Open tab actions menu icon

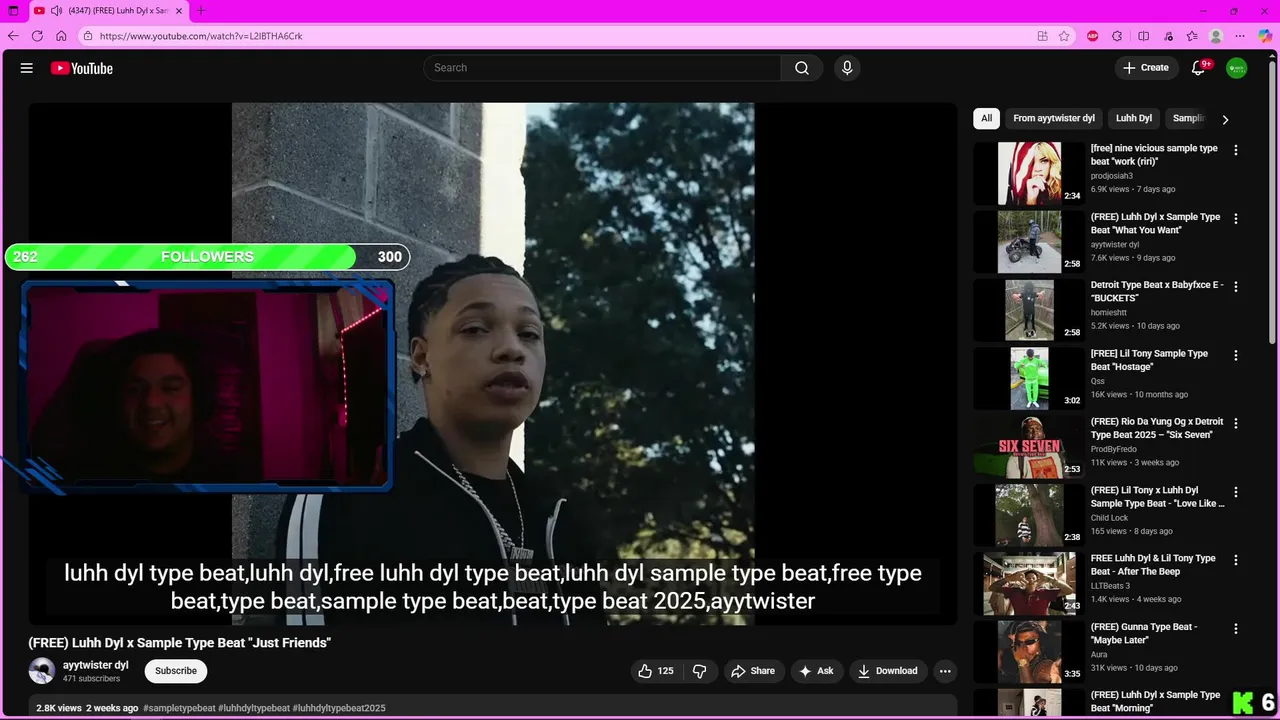[x=13, y=11]
